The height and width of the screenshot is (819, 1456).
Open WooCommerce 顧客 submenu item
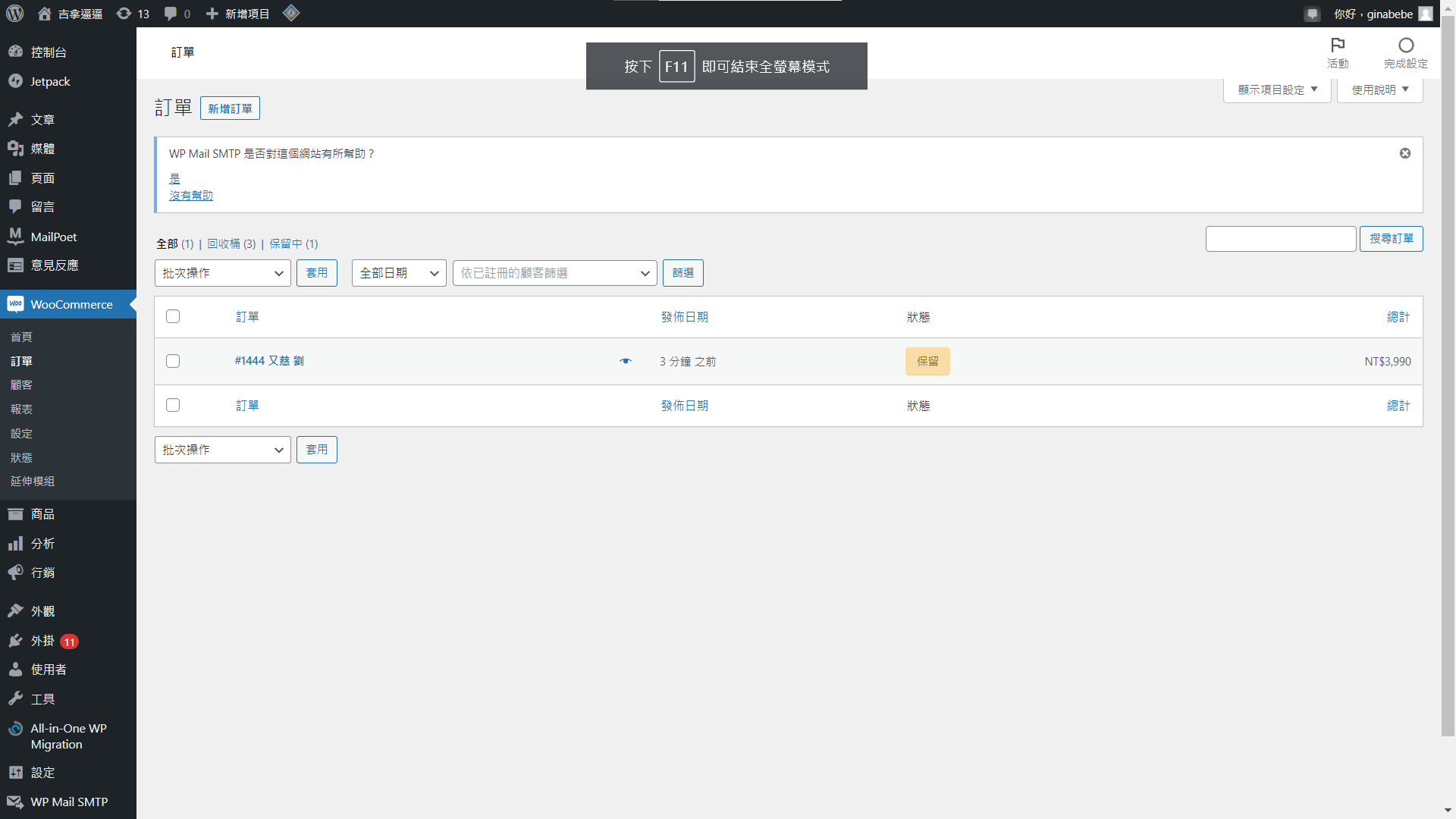pos(21,385)
